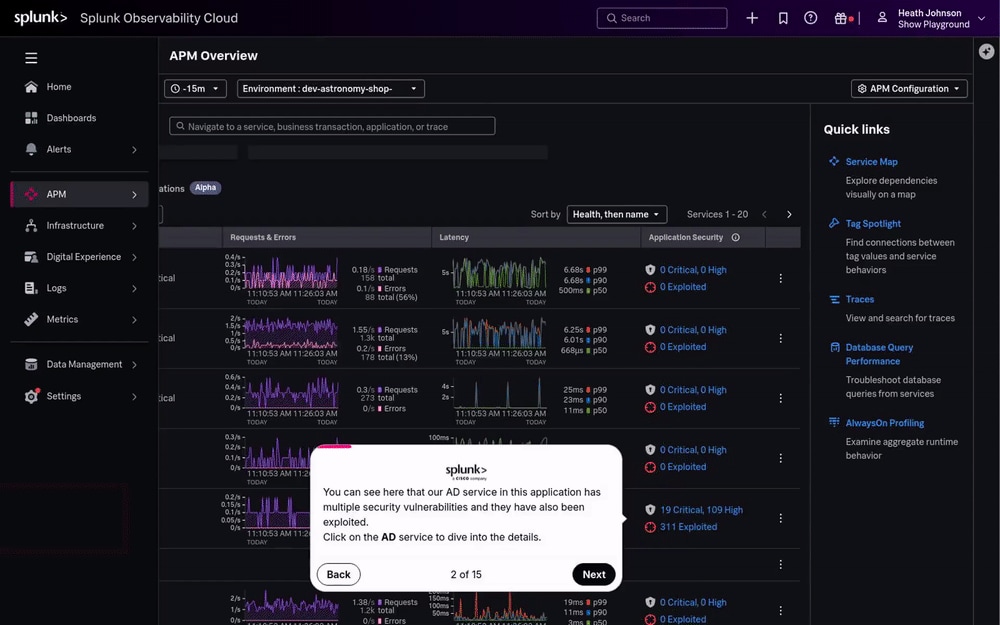This screenshot has width=1000, height=625.
Task: Click the Tag Spotlight icon
Action: coord(834,223)
